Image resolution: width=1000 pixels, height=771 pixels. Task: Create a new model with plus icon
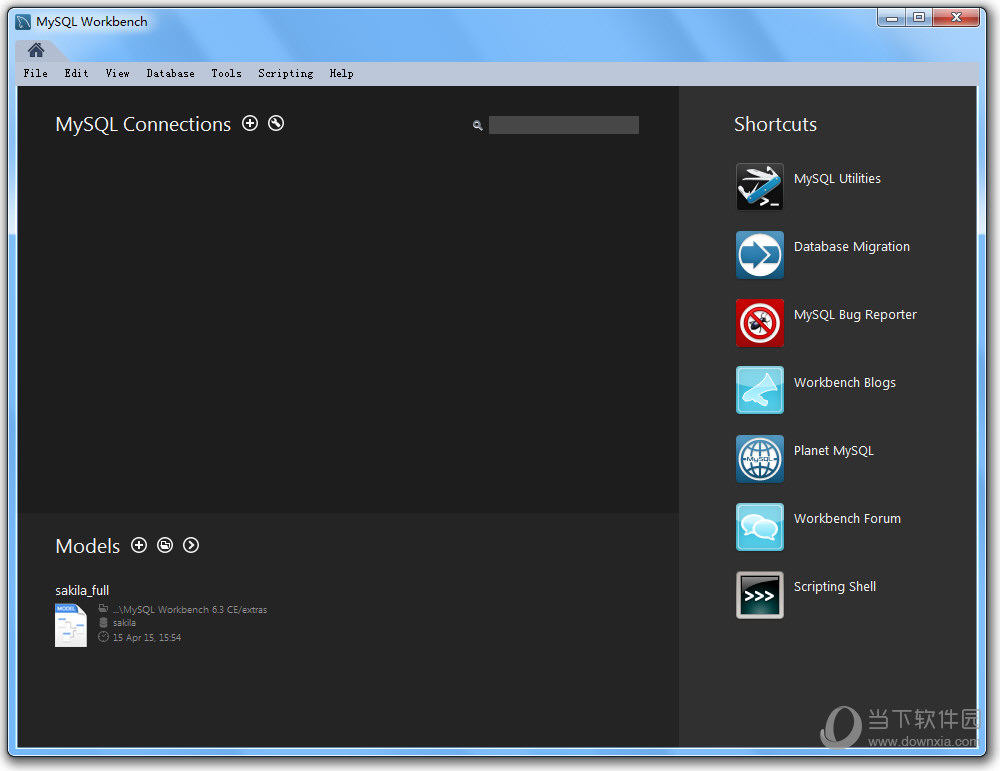tap(139, 545)
